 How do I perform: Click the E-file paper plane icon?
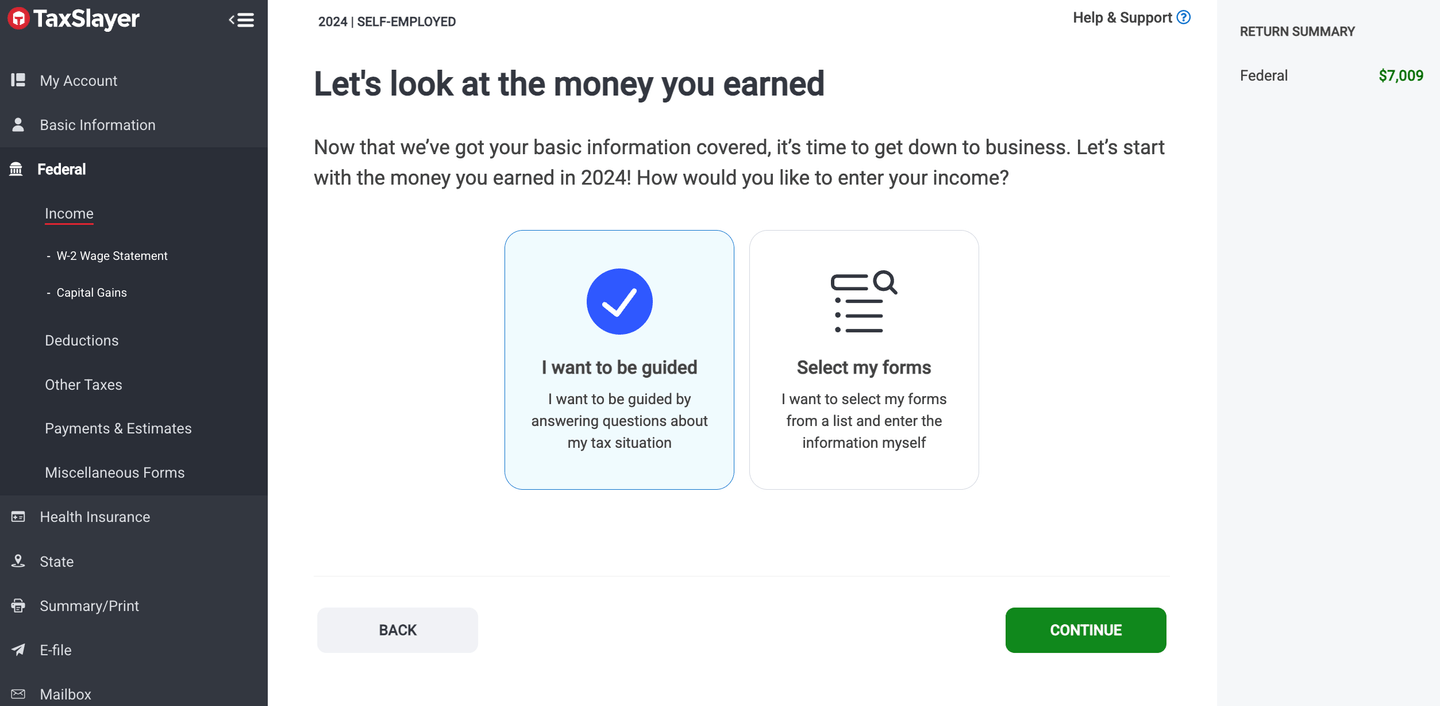point(18,650)
